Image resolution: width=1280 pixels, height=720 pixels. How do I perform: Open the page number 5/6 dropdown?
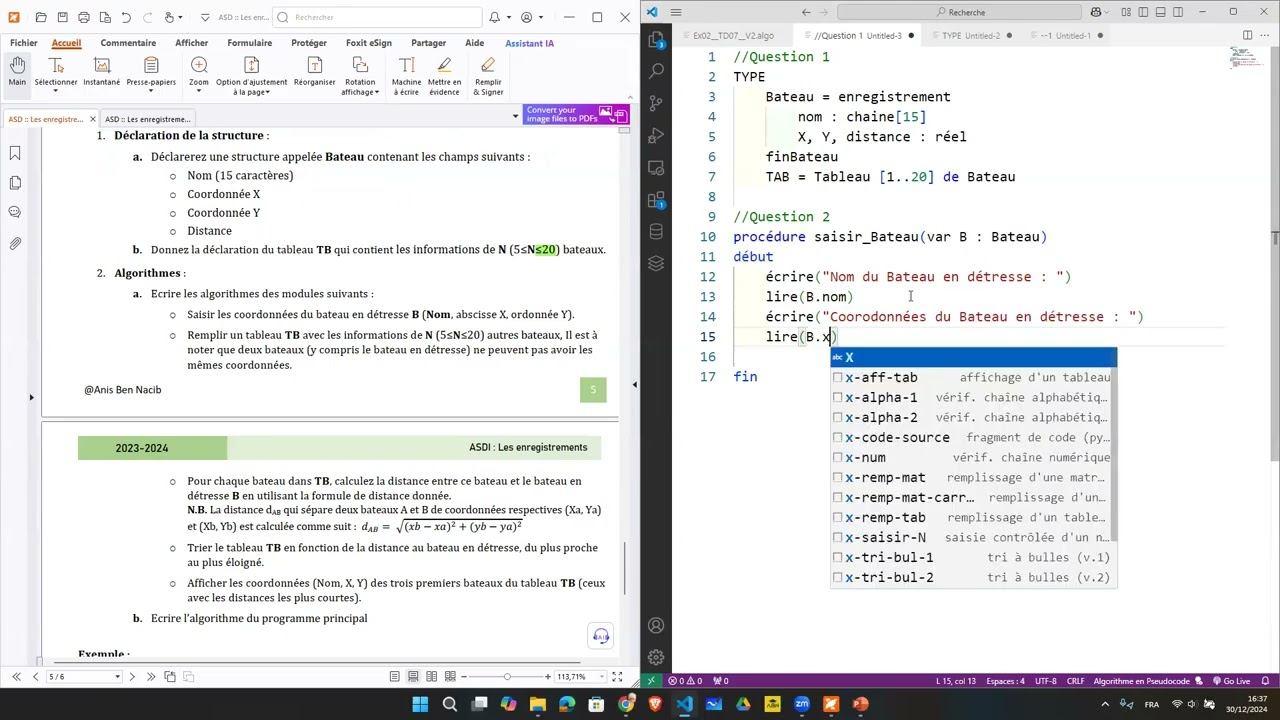pyautogui.click(x=117, y=677)
